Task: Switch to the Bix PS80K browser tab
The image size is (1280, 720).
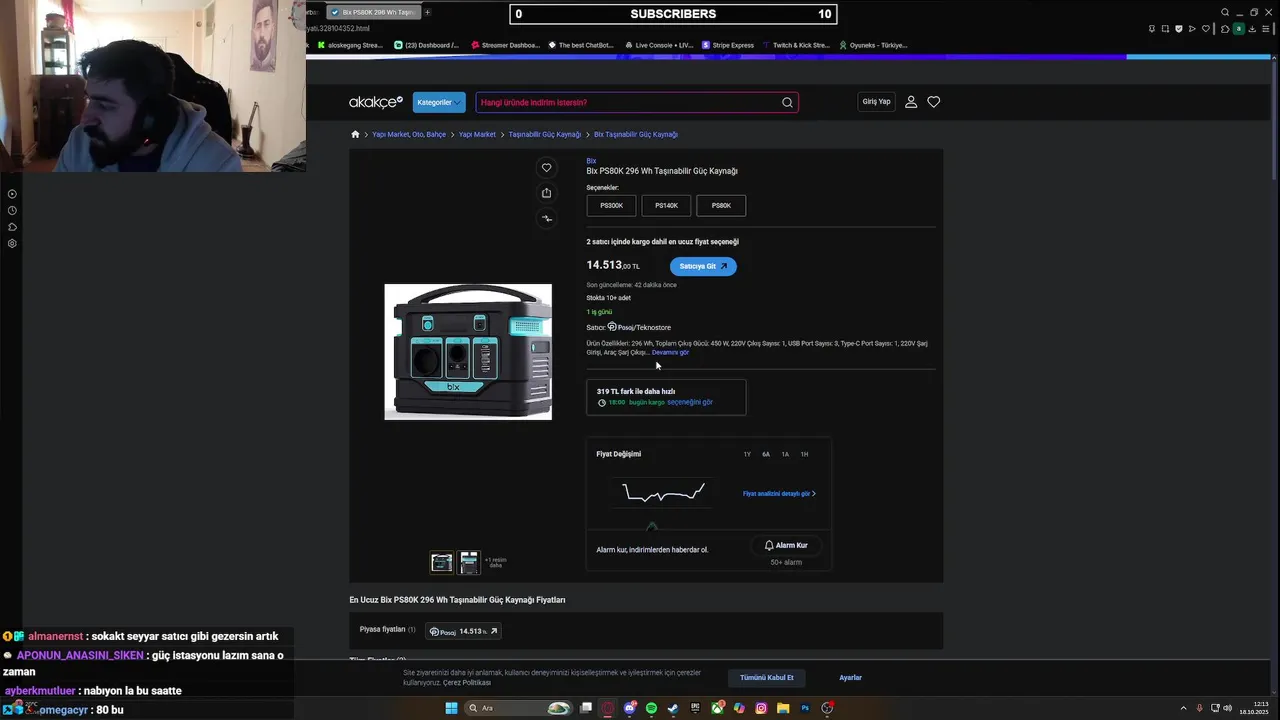Action: click(x=376, y=13)
